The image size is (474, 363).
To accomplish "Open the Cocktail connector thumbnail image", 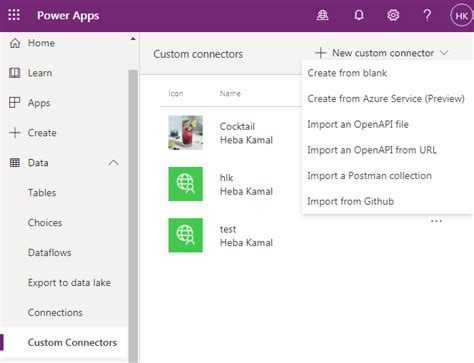I will coord(185,133).
